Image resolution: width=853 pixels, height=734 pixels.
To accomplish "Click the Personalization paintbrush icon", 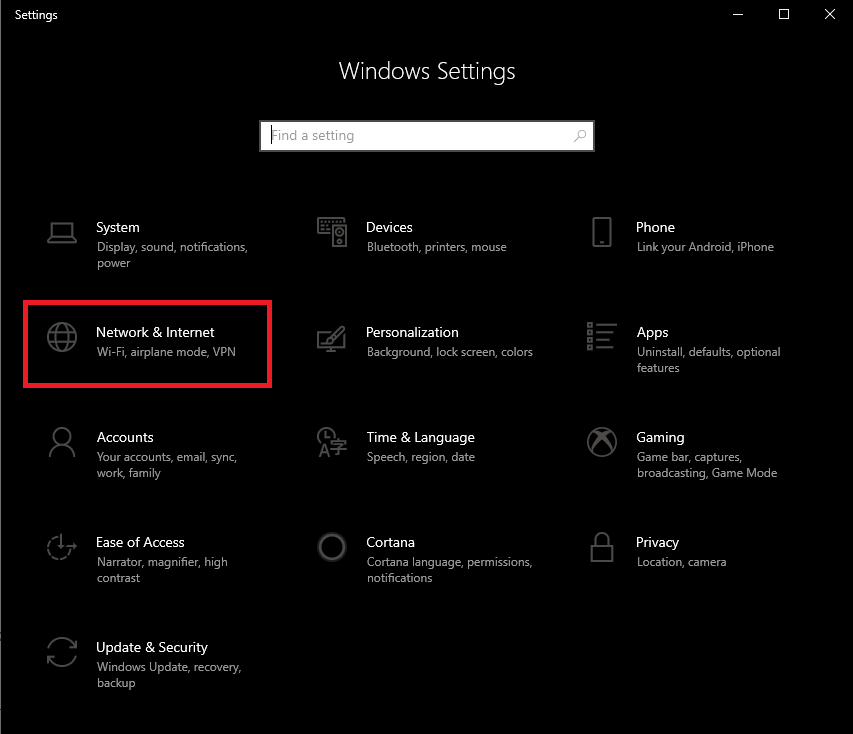I will (331, 338).
